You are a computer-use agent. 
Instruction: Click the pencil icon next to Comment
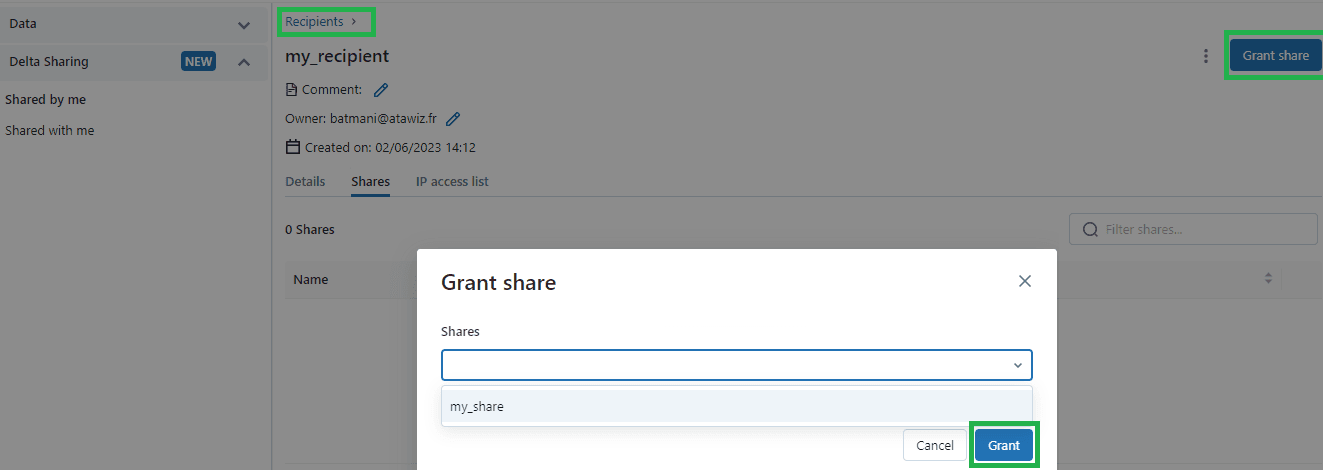tap(380, 90)
